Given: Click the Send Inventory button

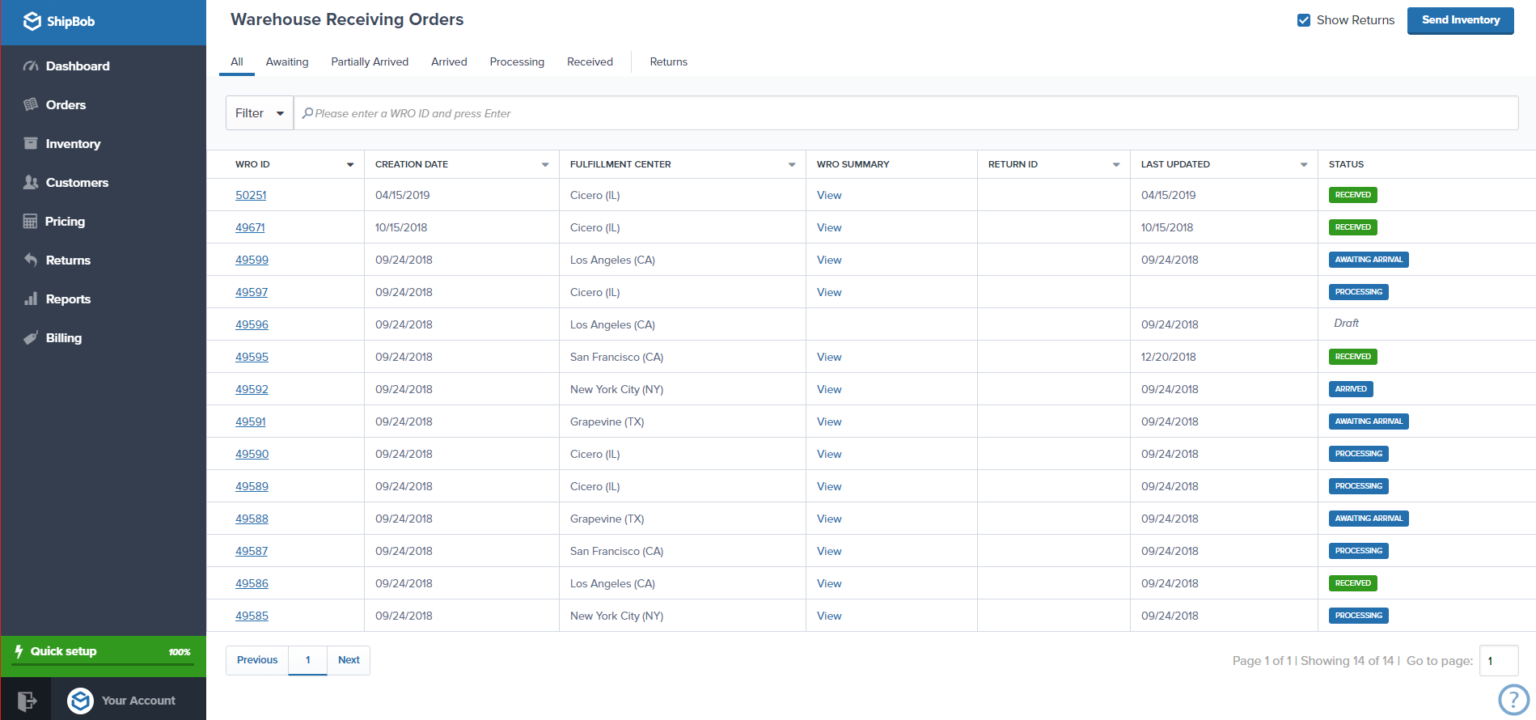Looking at the screenshot, I should click(x=1460, y=20).
